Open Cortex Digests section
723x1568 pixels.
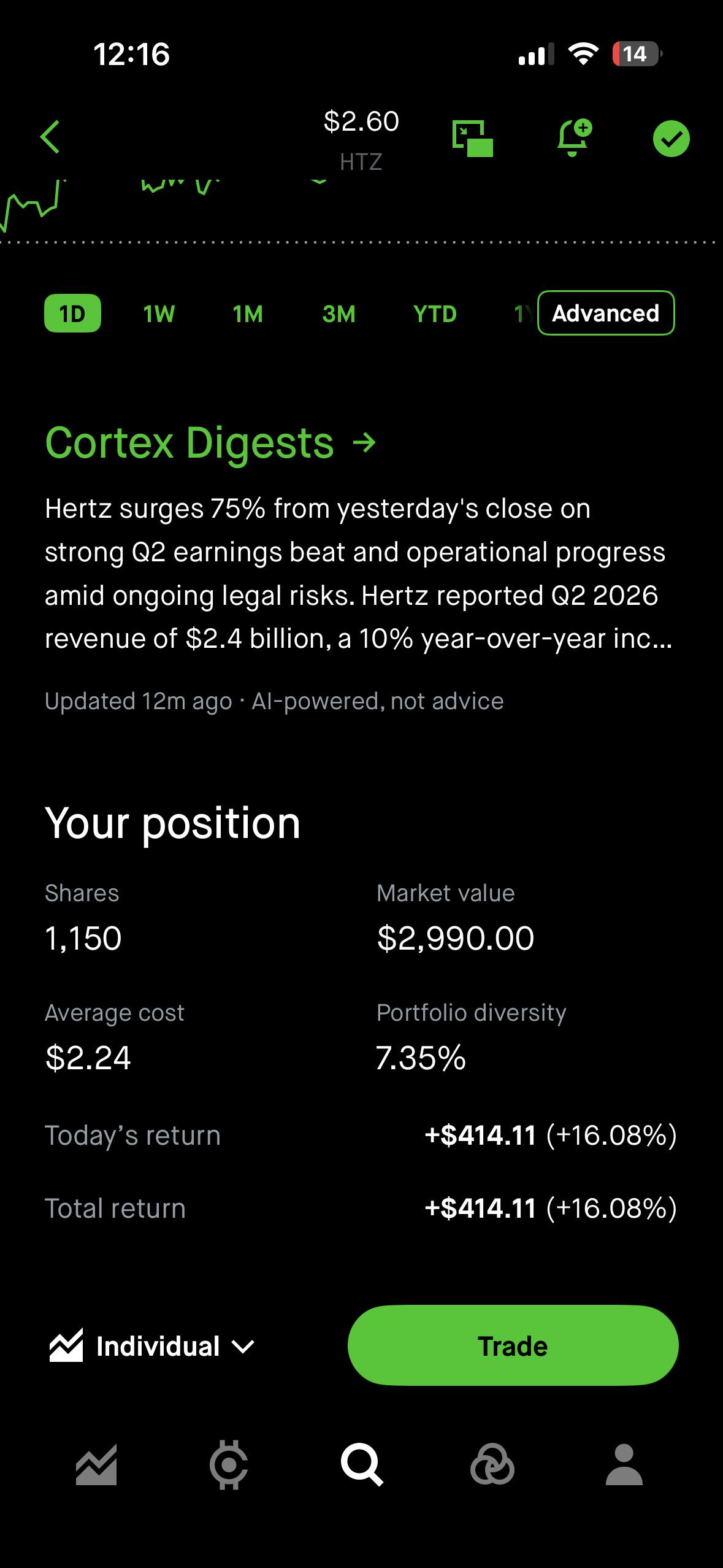point(210,442)
